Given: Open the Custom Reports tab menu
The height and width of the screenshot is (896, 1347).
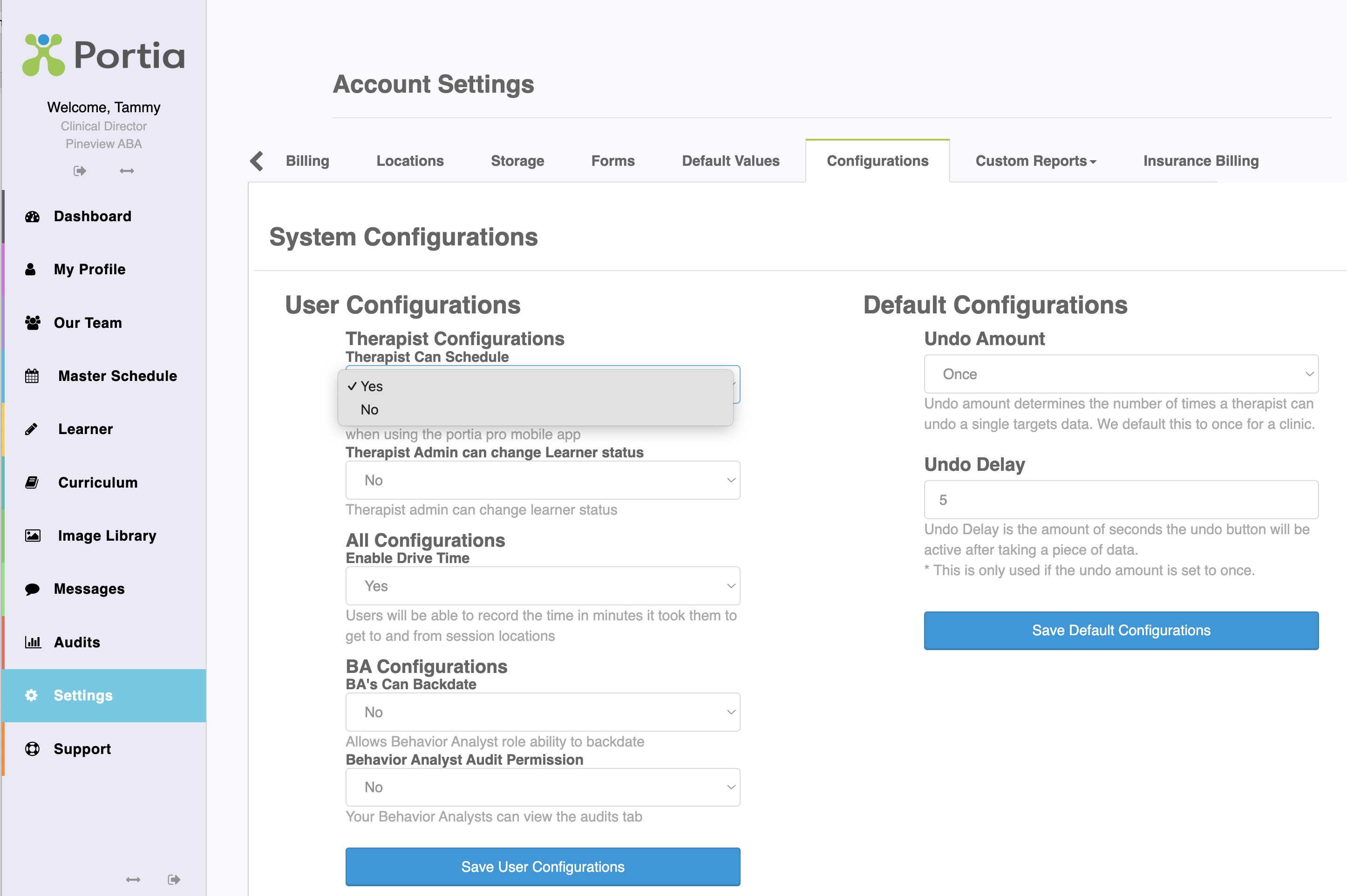Looking at the screenshot, I should (1035, 161).
